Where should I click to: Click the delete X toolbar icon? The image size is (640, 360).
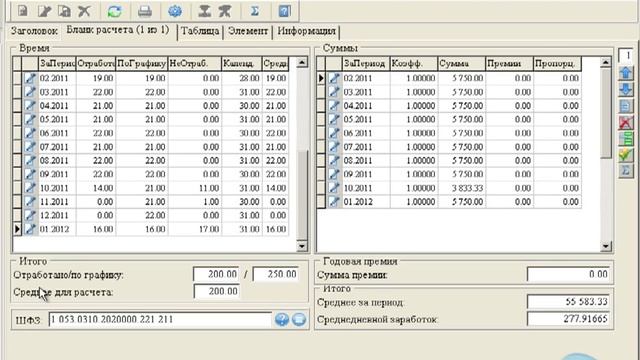tap(84, 11)
